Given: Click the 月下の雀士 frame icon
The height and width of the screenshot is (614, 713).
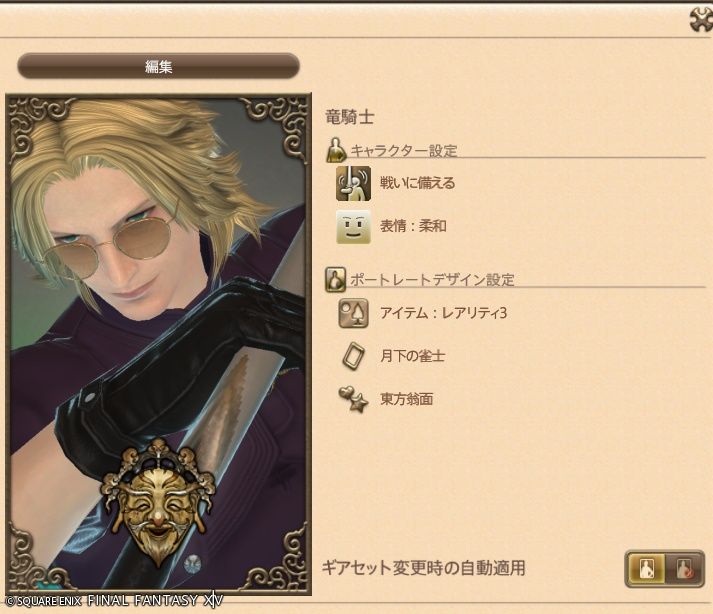Looking at the screenshot, I should tap(353, 356).
